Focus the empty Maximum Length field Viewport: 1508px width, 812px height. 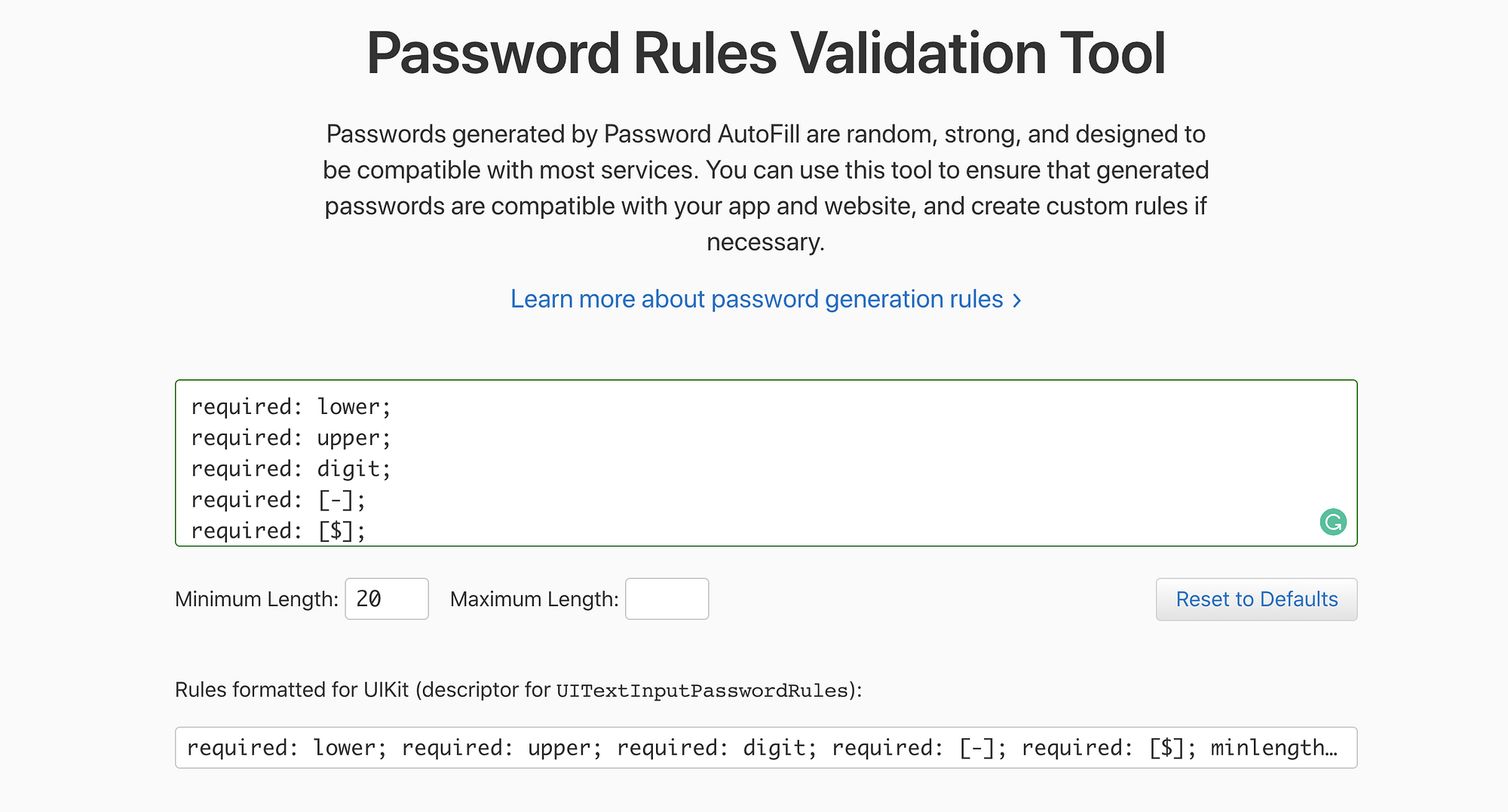click(667, 599)
